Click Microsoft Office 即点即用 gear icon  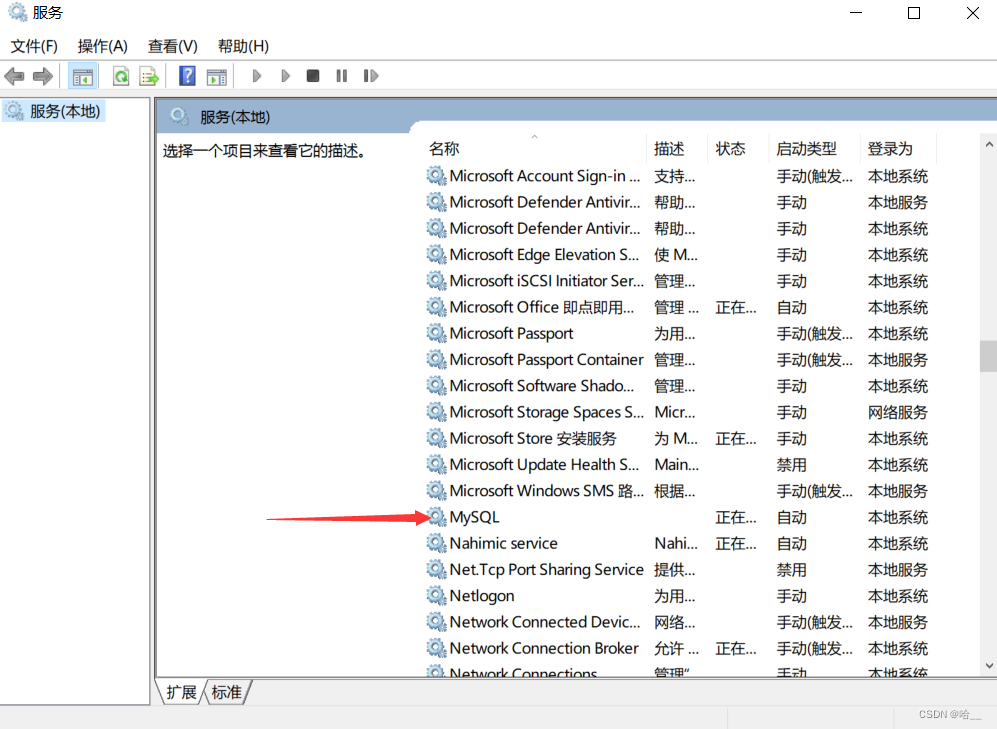point(436,307)
